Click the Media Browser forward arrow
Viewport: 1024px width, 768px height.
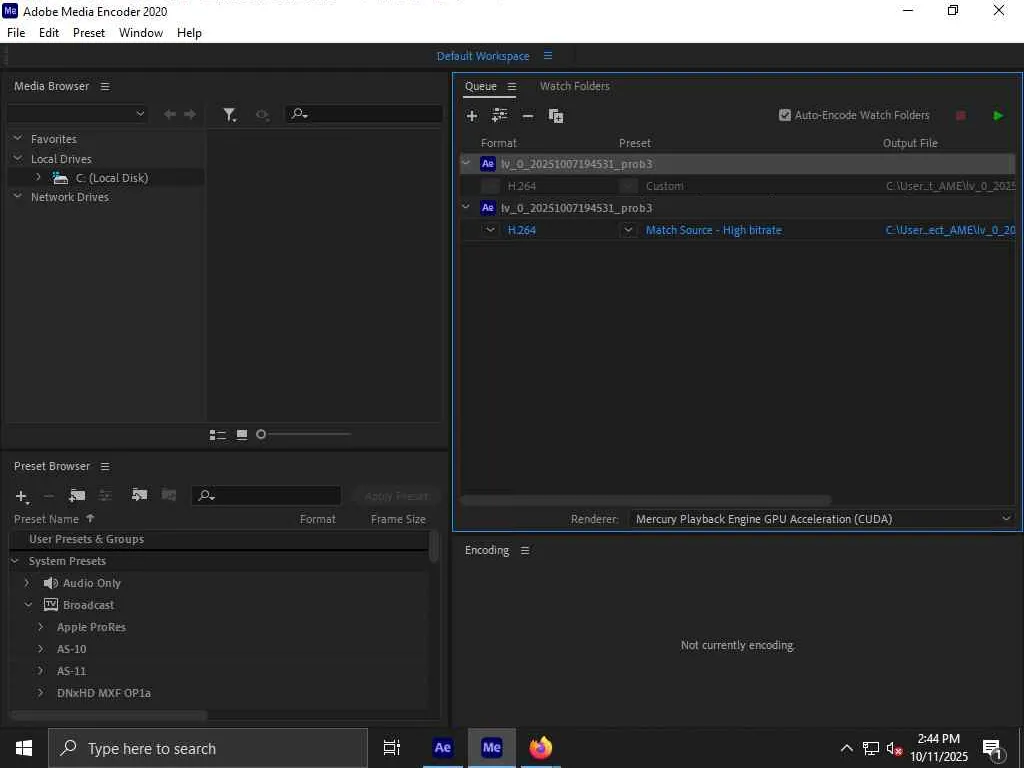click(x=190, y=114)
